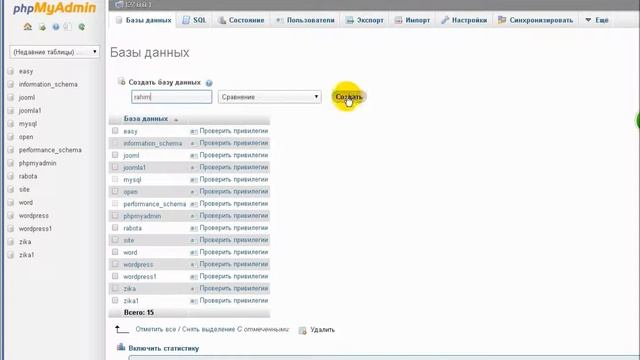The width and height of the screenshot is (640, 360).
Task: Open the SQL tab
Action: coord(194,20)
